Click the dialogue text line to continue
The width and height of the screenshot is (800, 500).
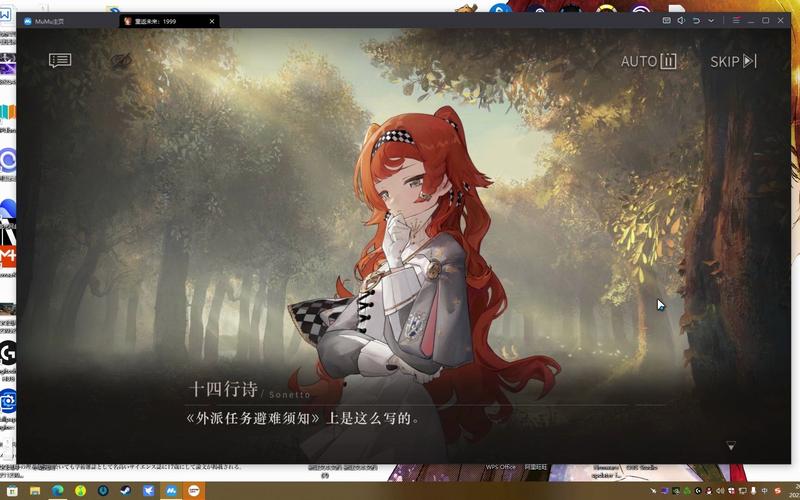[302, 418]
